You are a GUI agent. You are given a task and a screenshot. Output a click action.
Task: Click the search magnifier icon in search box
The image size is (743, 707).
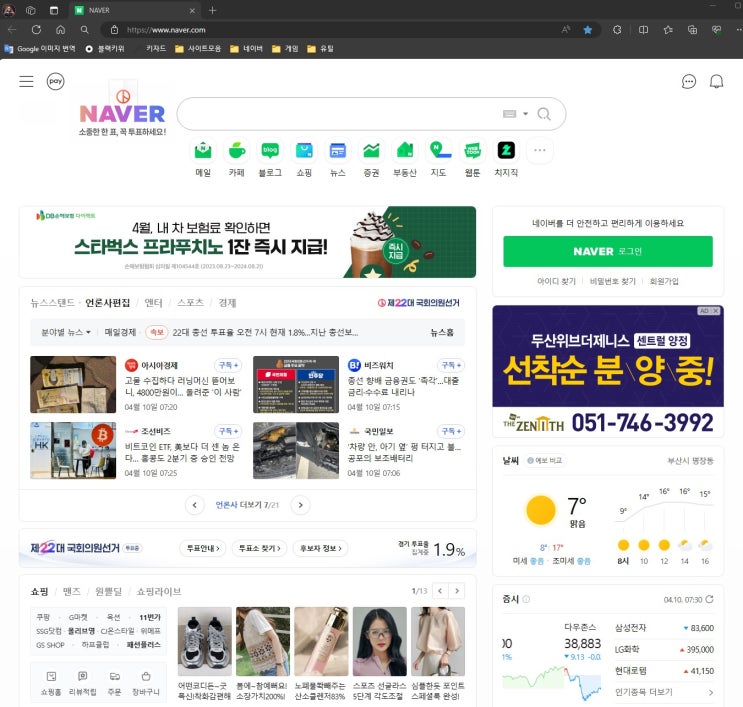pyautogui.click(x=544, y=114)
